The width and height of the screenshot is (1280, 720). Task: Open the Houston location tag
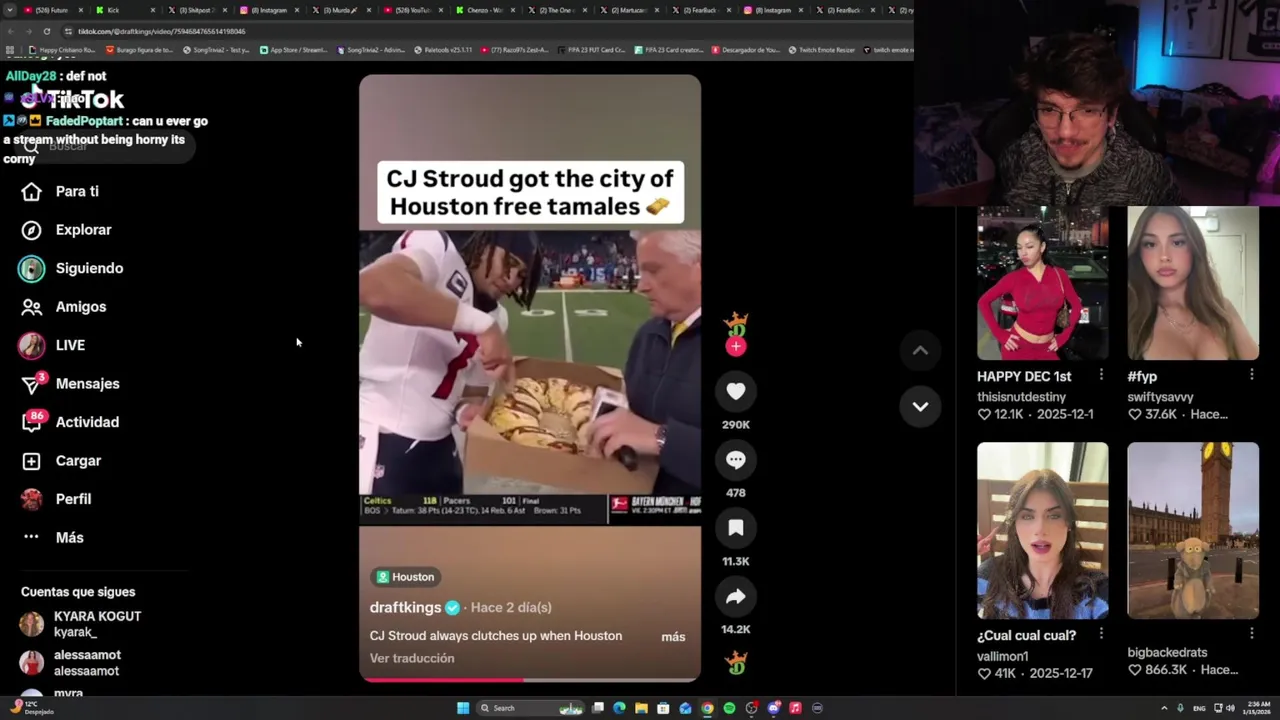[x=406, y=577]
